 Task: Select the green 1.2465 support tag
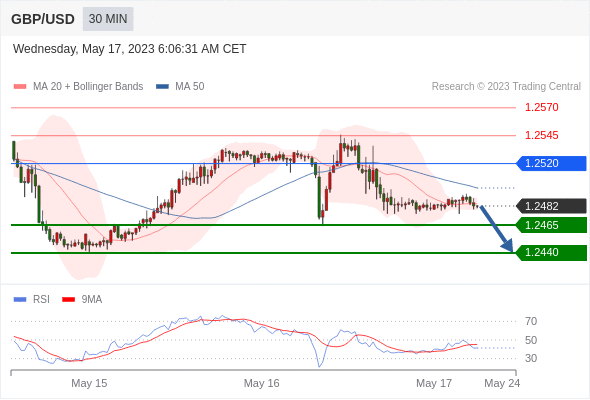[x=551, y=225]
